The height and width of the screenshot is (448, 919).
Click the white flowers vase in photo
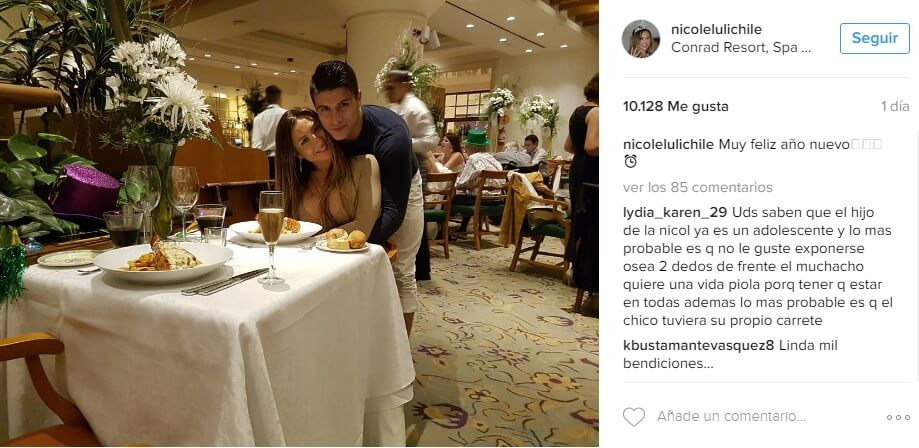click(159, 129)
